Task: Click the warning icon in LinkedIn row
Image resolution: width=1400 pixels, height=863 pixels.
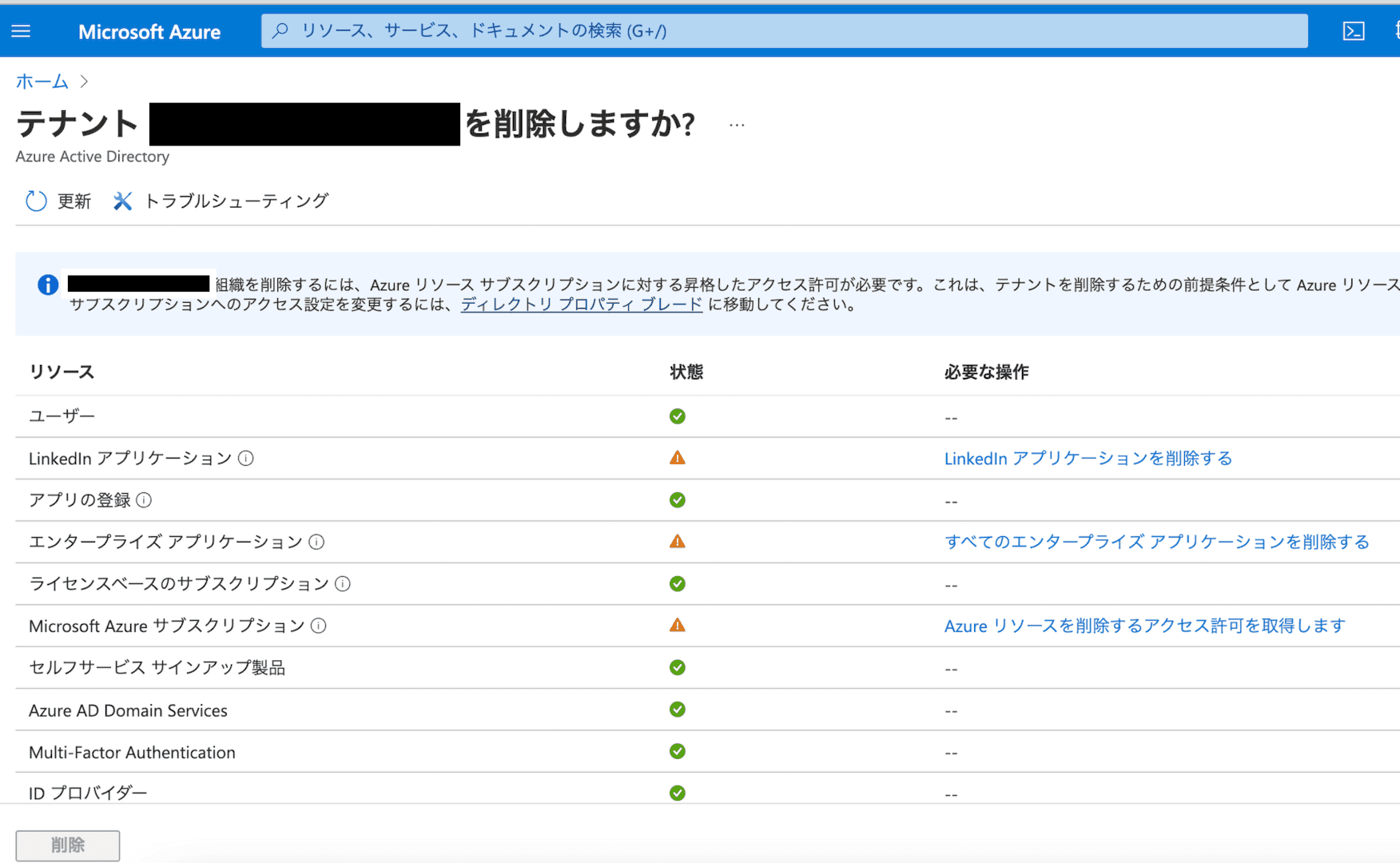Action: click(678, 458)
